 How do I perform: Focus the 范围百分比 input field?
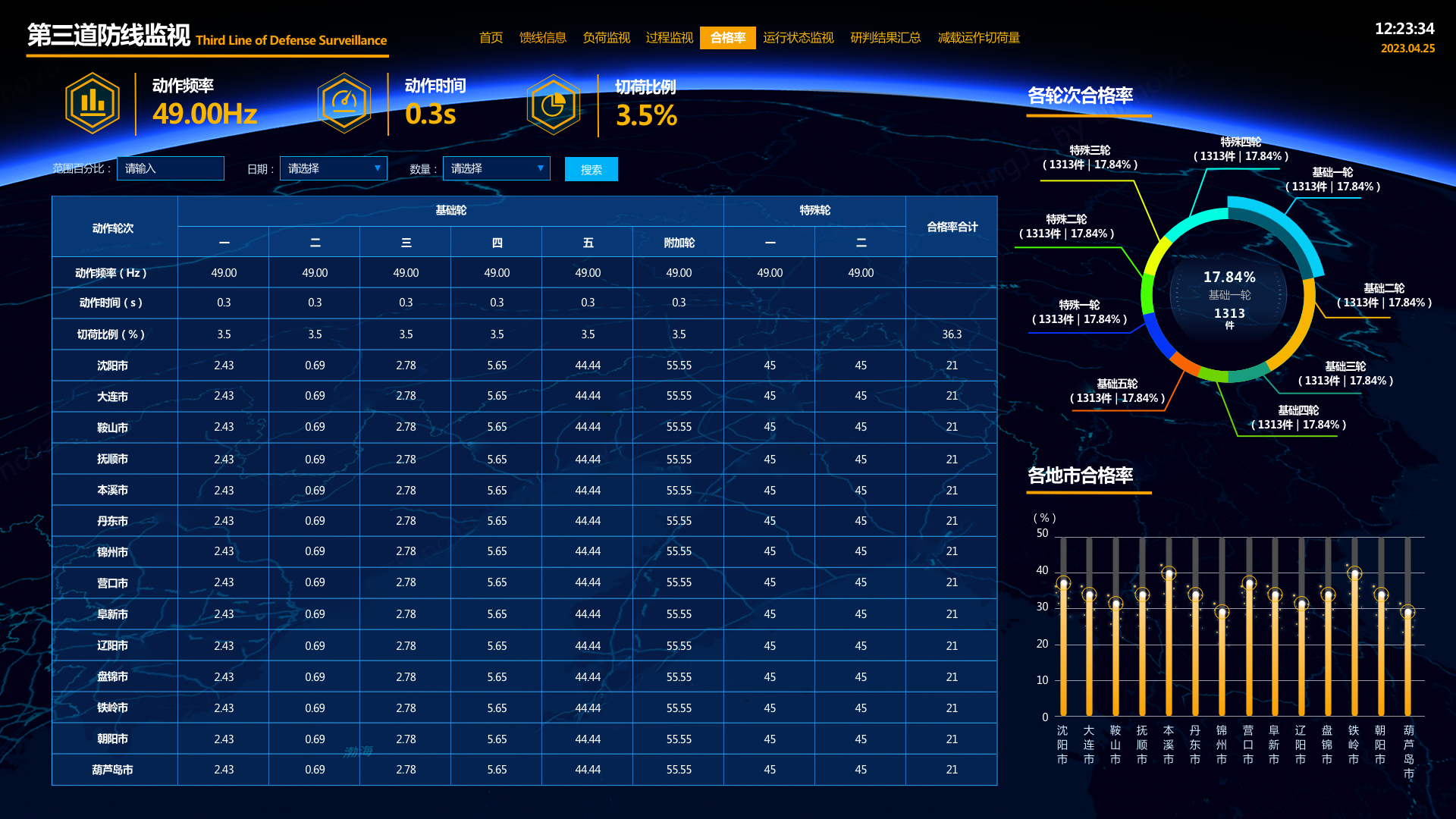(x=171, y=168)
